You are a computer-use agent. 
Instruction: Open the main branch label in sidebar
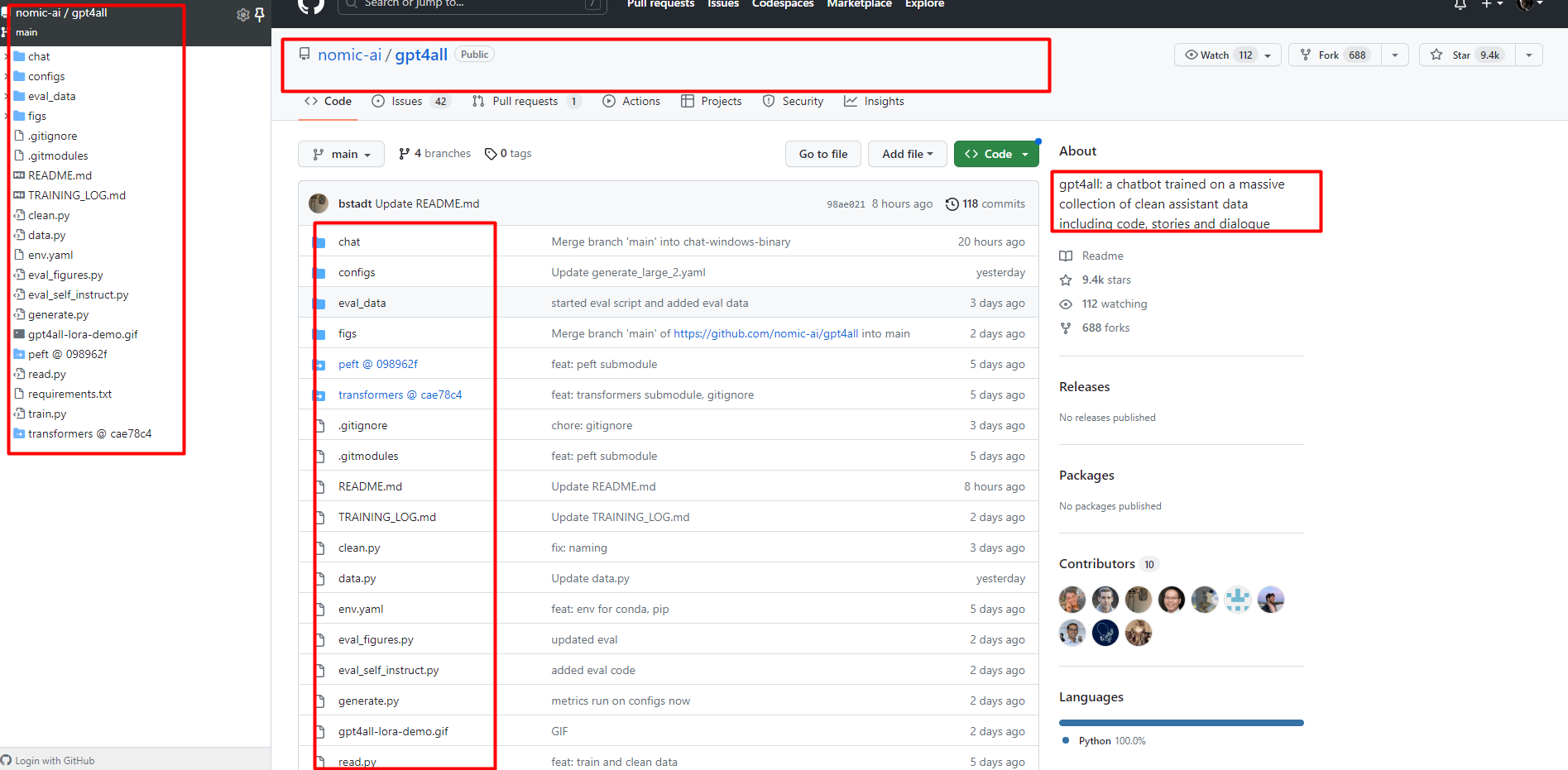click(x=26, y=32)
